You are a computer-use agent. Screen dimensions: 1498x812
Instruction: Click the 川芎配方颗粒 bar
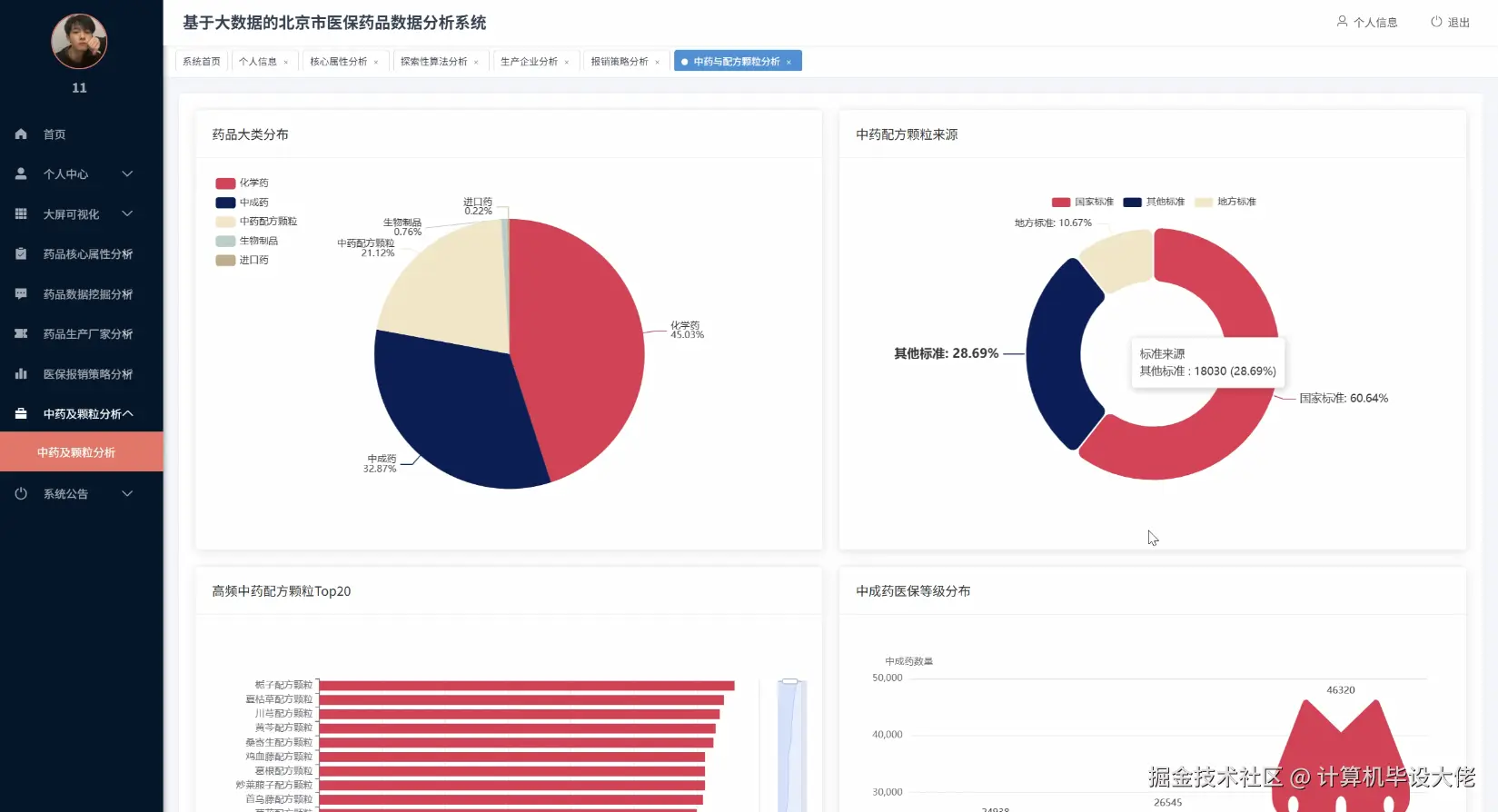click(519, 714)
